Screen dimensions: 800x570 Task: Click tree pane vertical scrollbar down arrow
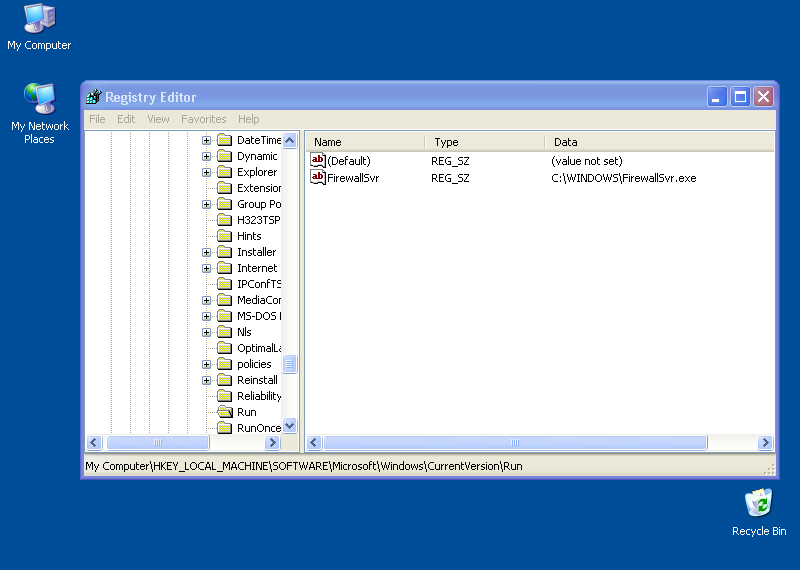[x=290, y=425]
